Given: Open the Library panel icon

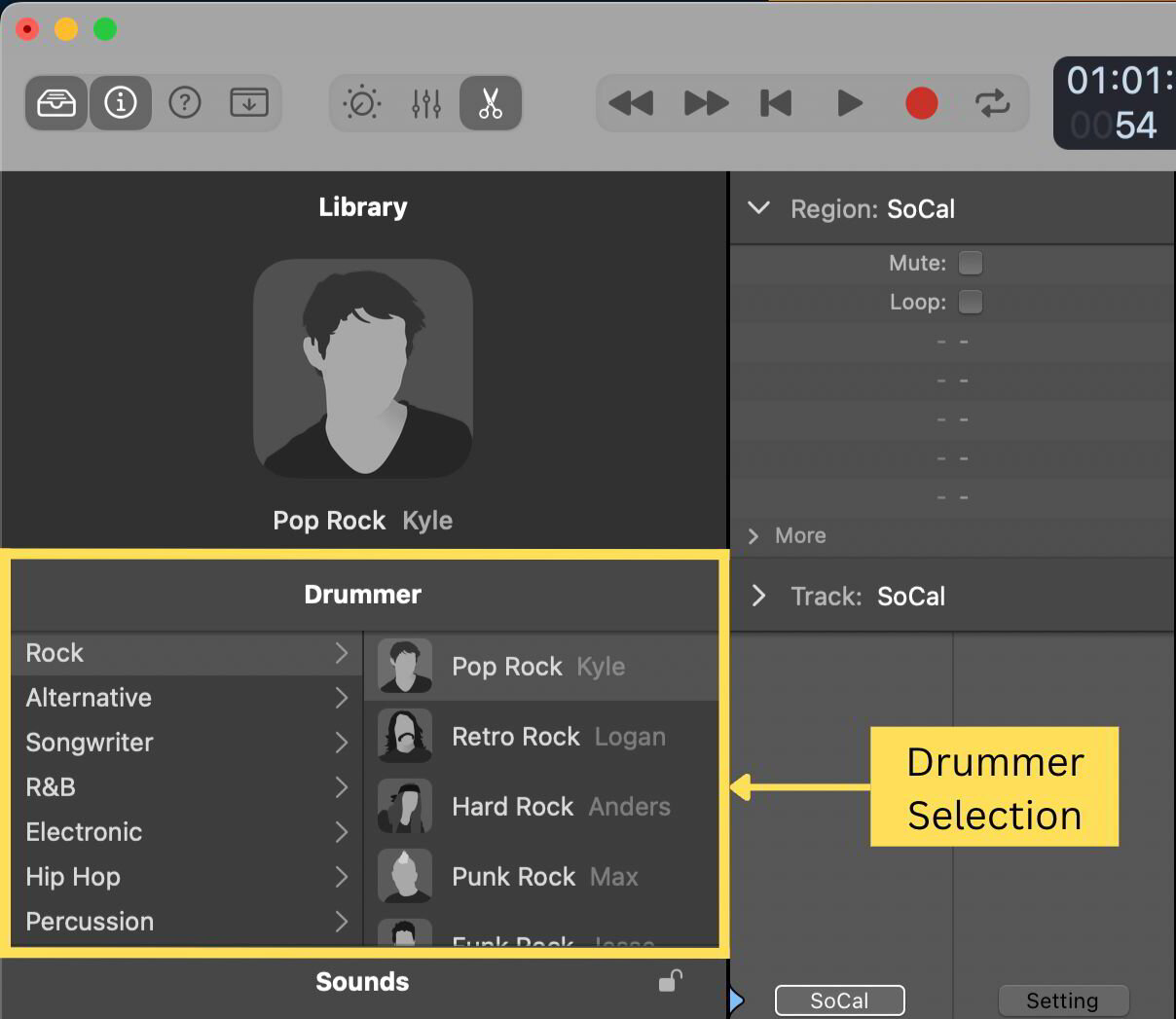Looking at the screenshot, I should tap(55, 102).
